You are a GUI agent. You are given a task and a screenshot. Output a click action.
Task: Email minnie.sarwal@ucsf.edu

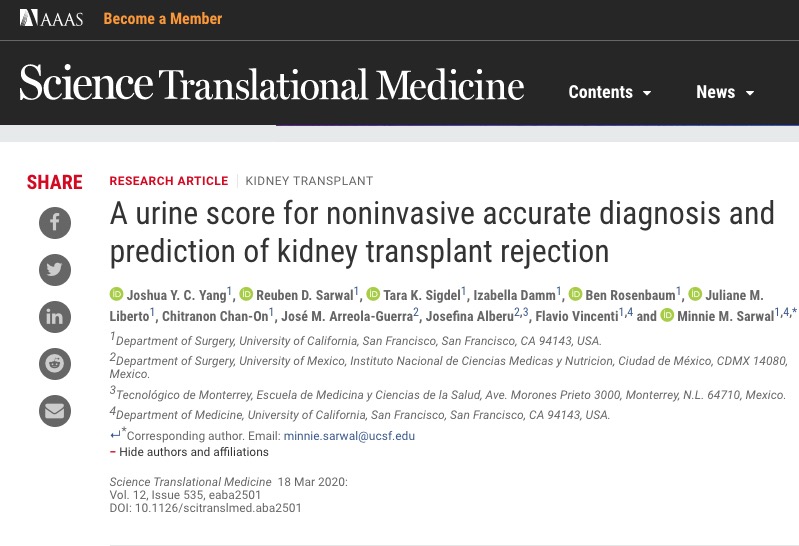[349, 436]
